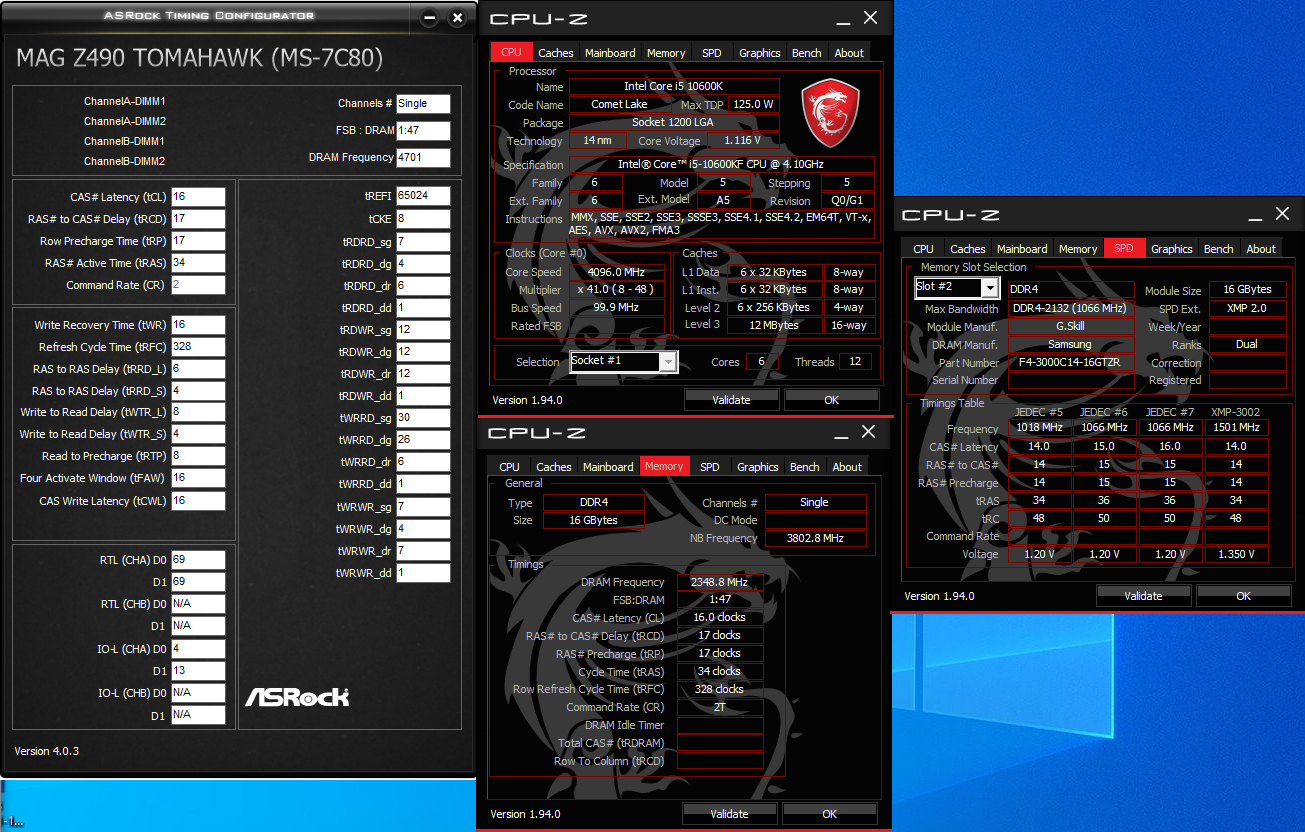Viewport: 1305px width, 832px height.
Task: Click the DRAM Frequency field in ASRock
Action: pos(423,157)
